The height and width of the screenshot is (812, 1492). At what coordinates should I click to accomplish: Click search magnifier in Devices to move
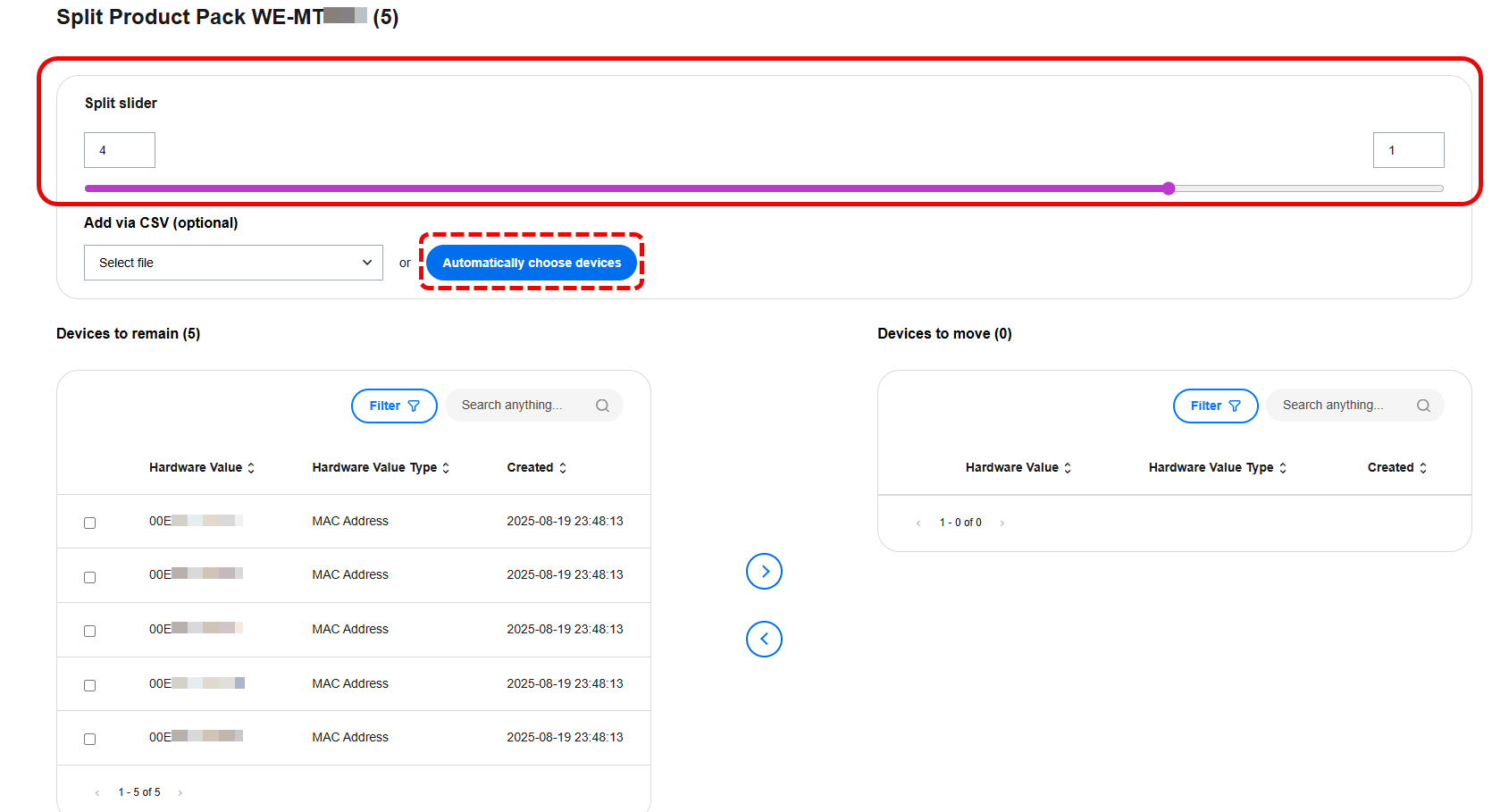[x=1423, y=406]
